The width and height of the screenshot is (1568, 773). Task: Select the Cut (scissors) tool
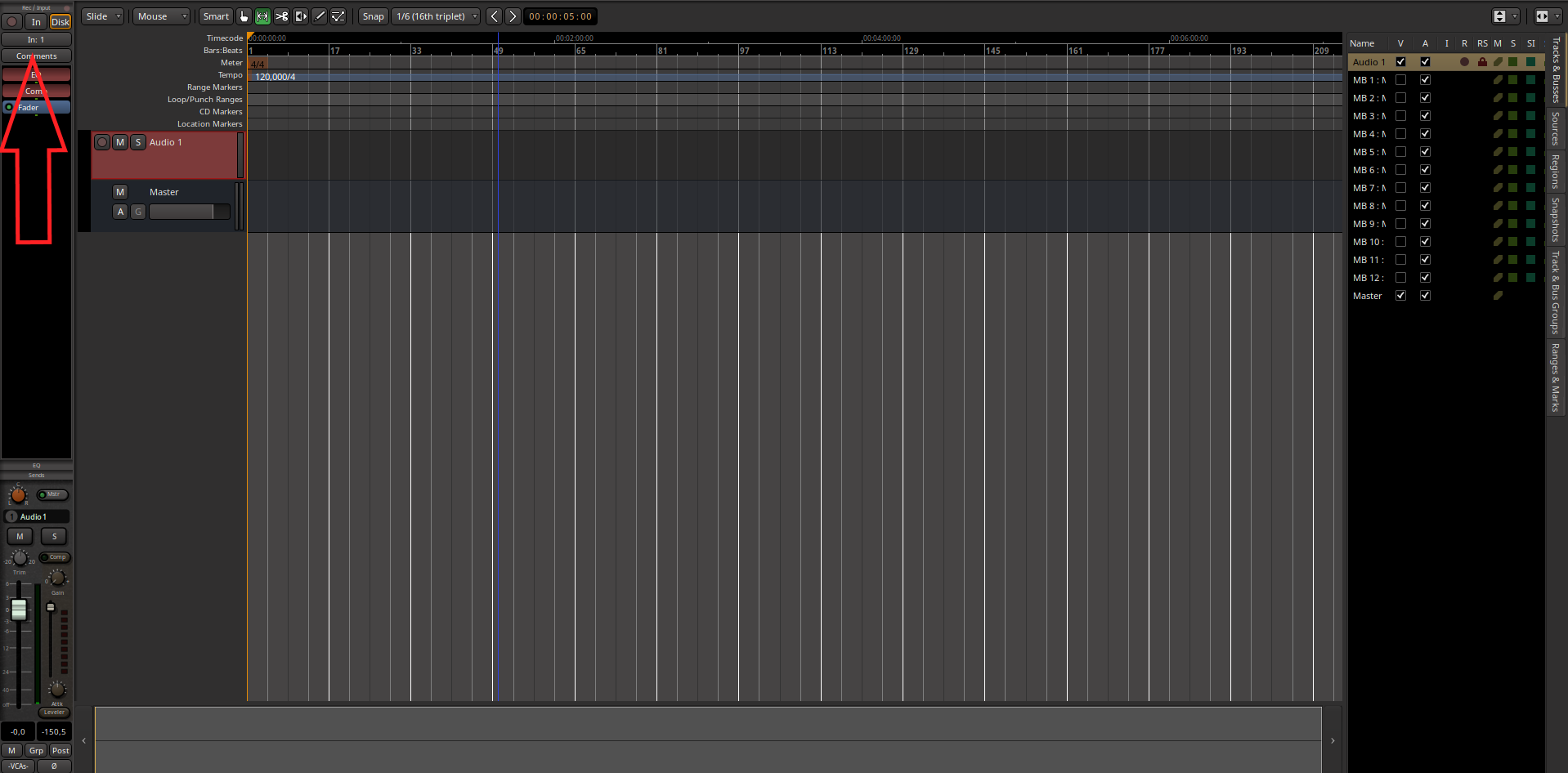[281, 16]
